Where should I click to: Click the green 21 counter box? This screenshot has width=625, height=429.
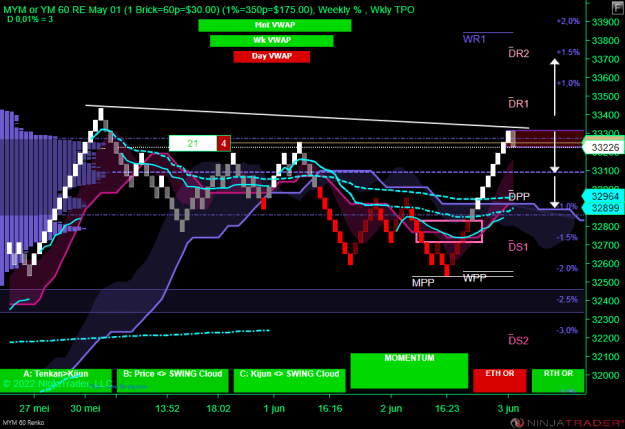pos(193,143)
